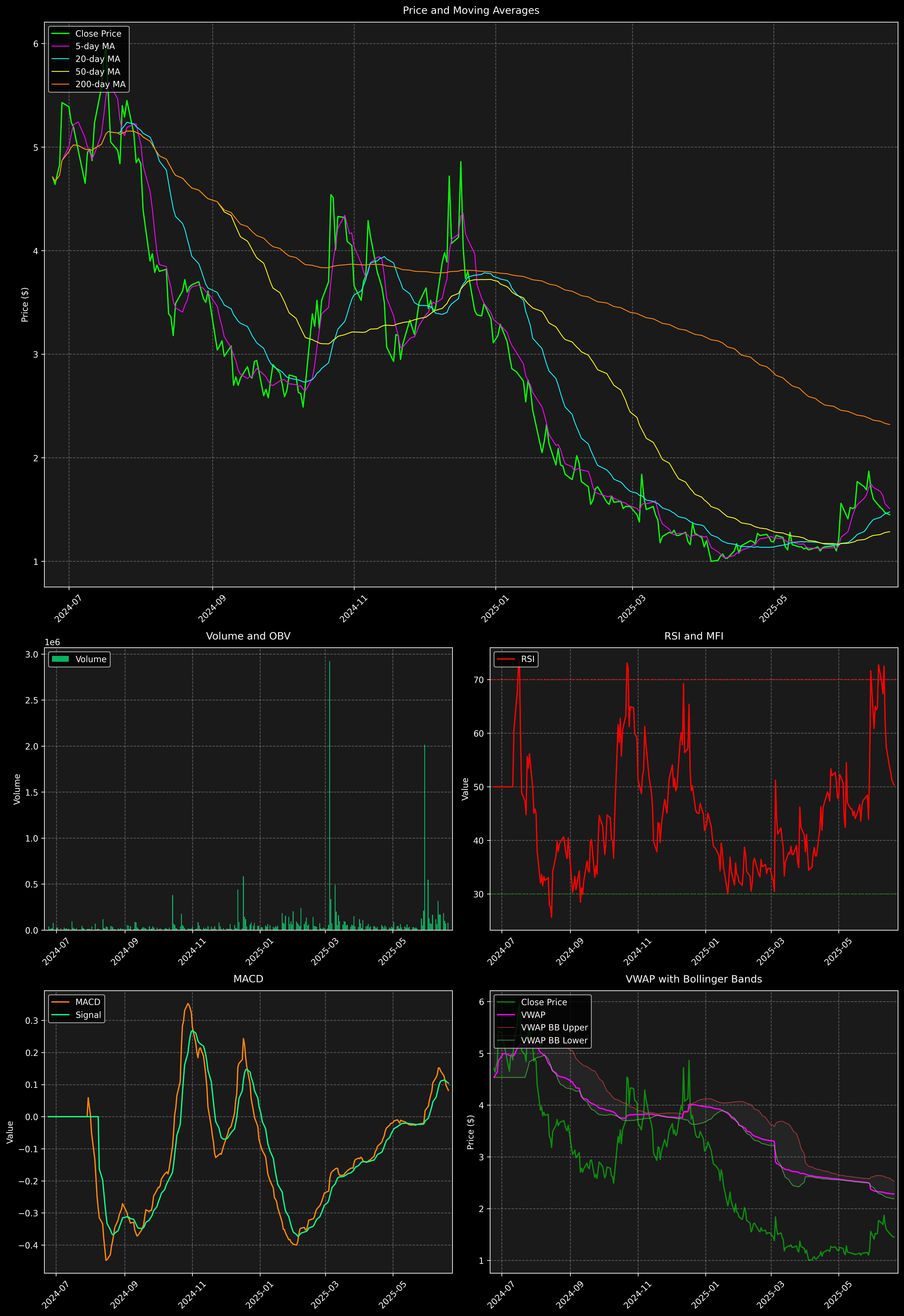The width and height of the screenshot is (904, 1316).
Task: Click the '2025-05' date tick under the RSI chart
Action: (838, 951)
